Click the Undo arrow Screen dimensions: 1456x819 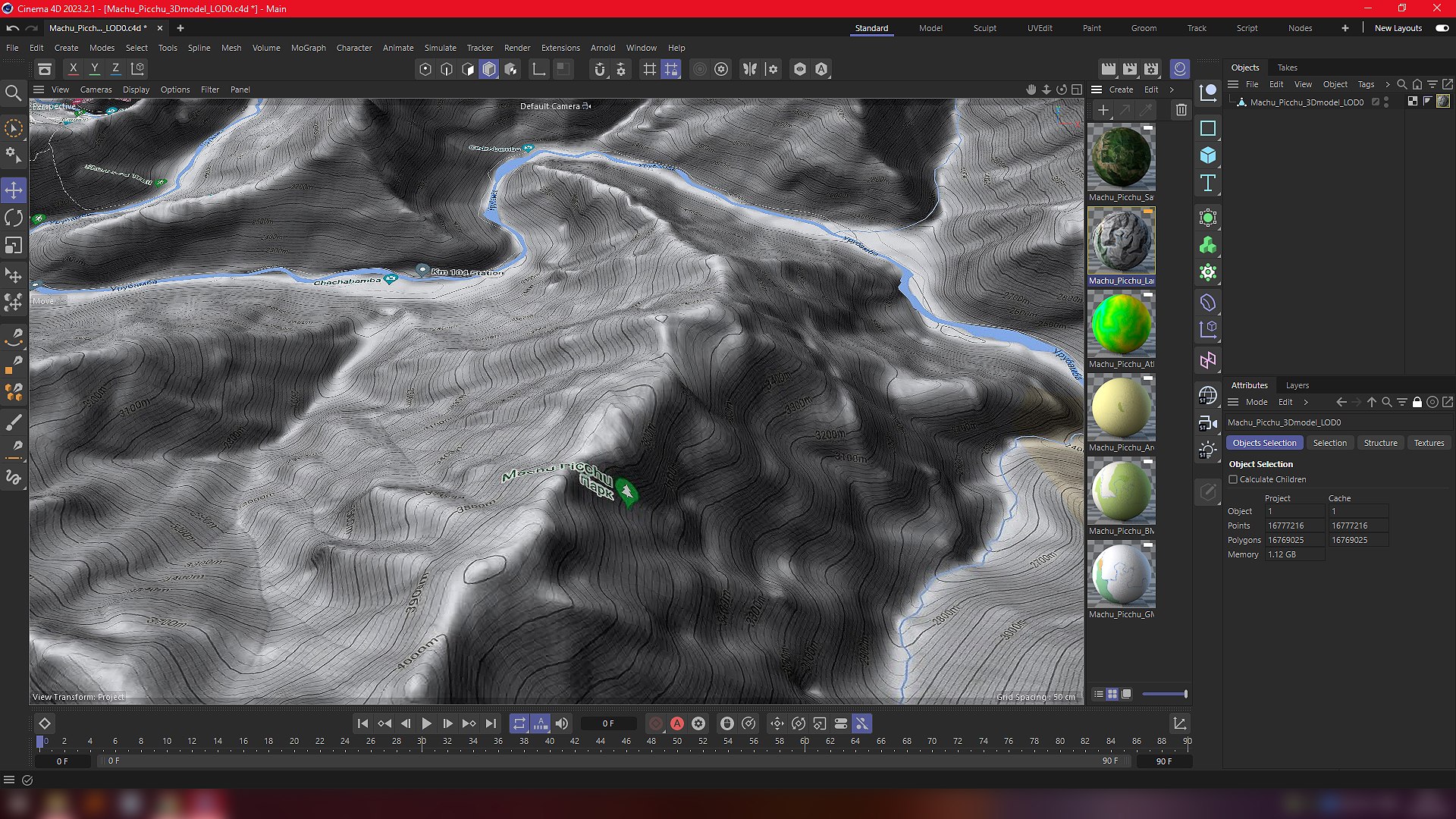tap(13, 28)
